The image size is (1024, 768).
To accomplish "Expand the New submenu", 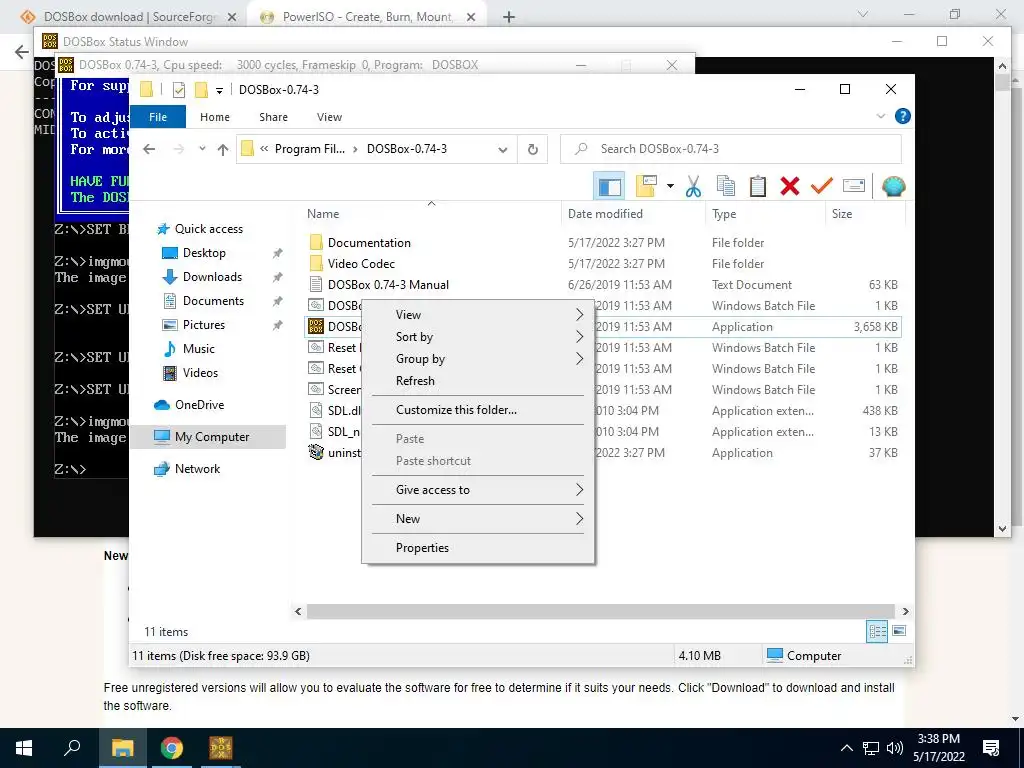I will click(x=478, y=519).
